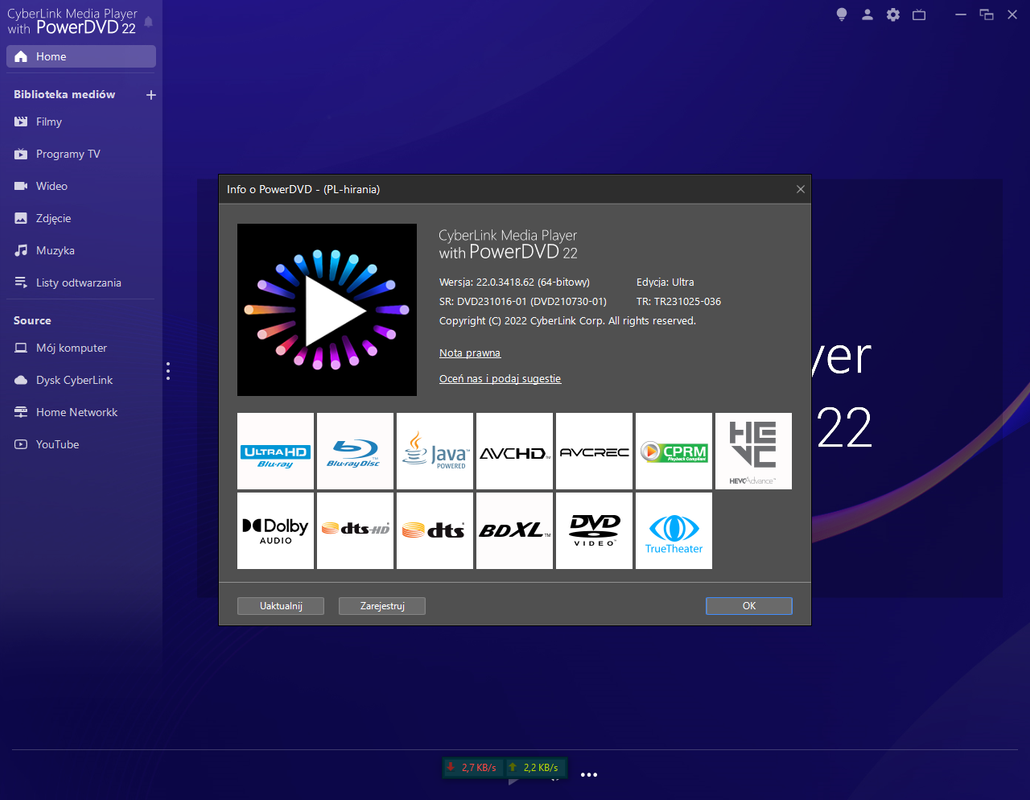Click the Uaktualnij update button
Viewport: 1030px width, 800px height.
pos(280,606)
